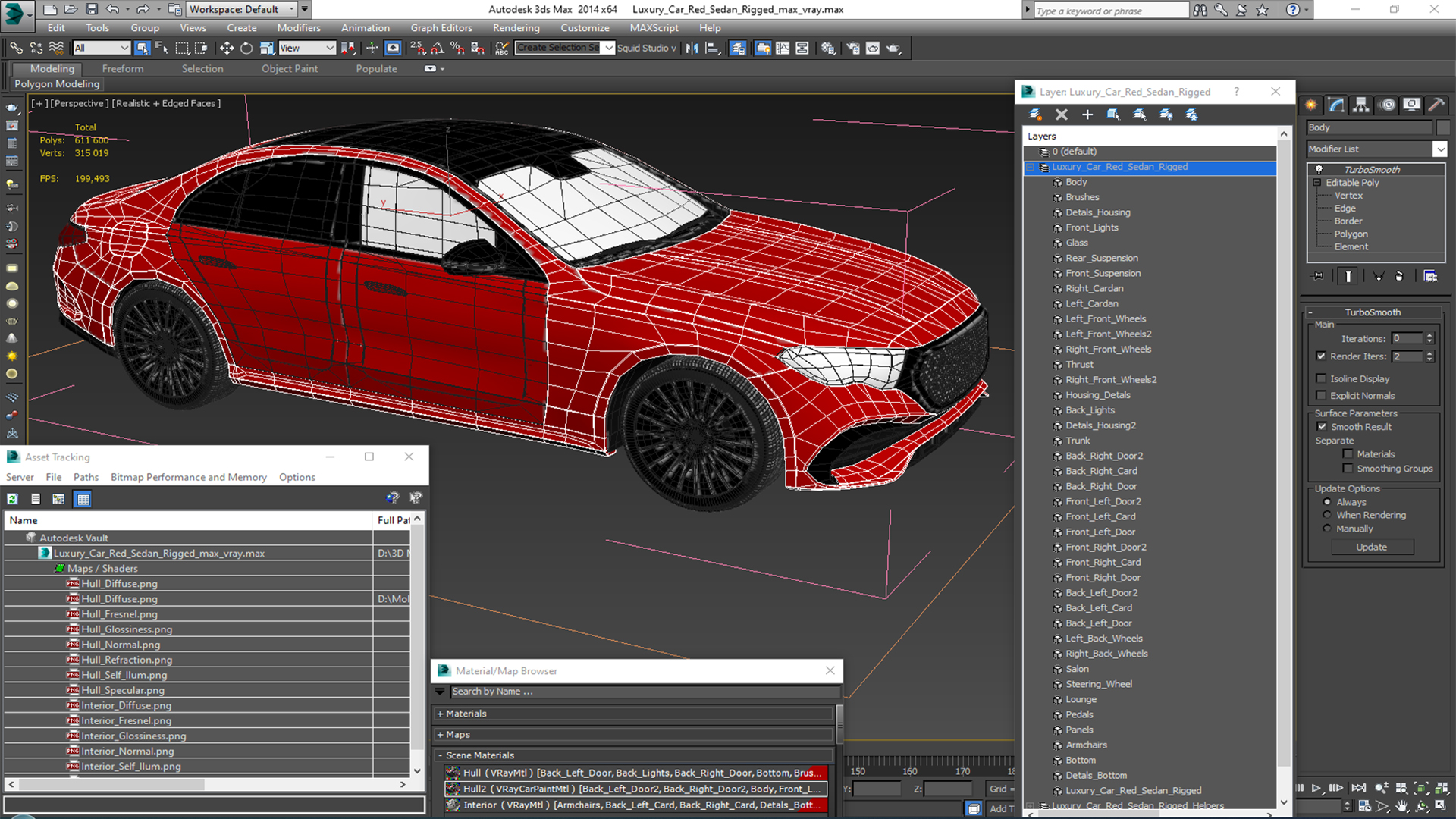Collapse the Editable Poly stack entry
This screenshot has width=1456, height=819.
1317,183
